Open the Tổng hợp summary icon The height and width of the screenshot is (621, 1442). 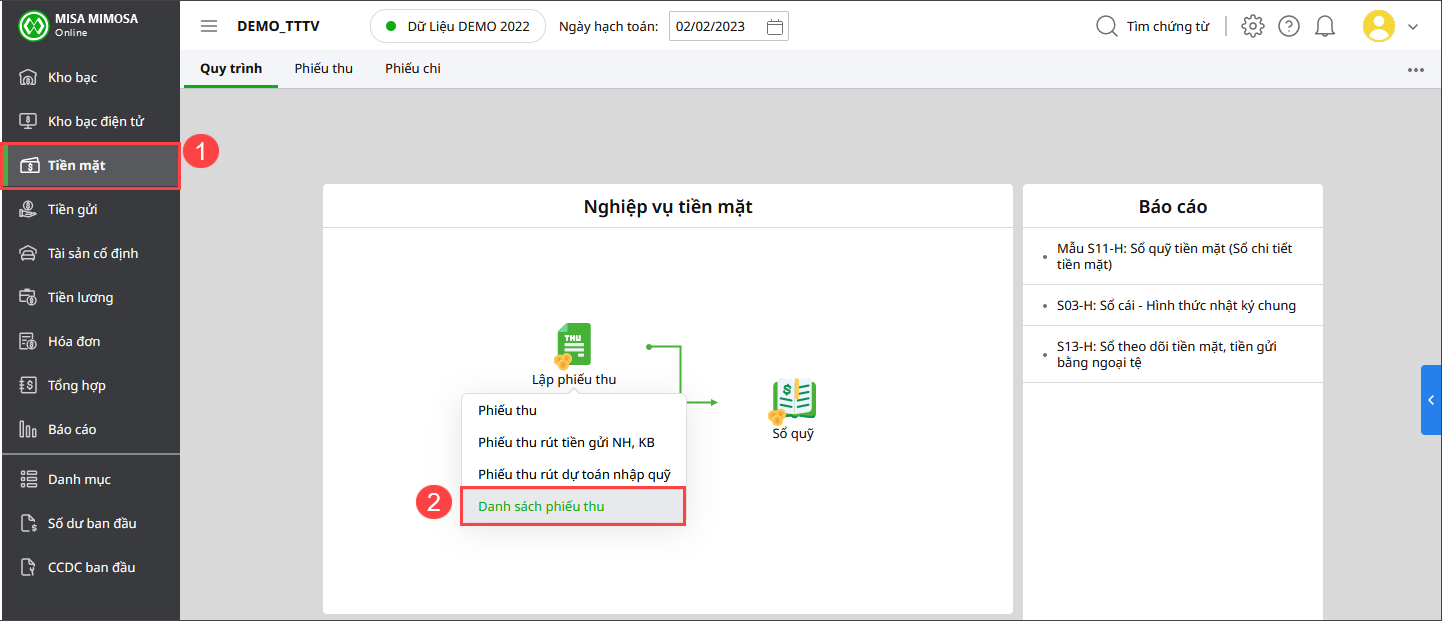pos(28,386)
